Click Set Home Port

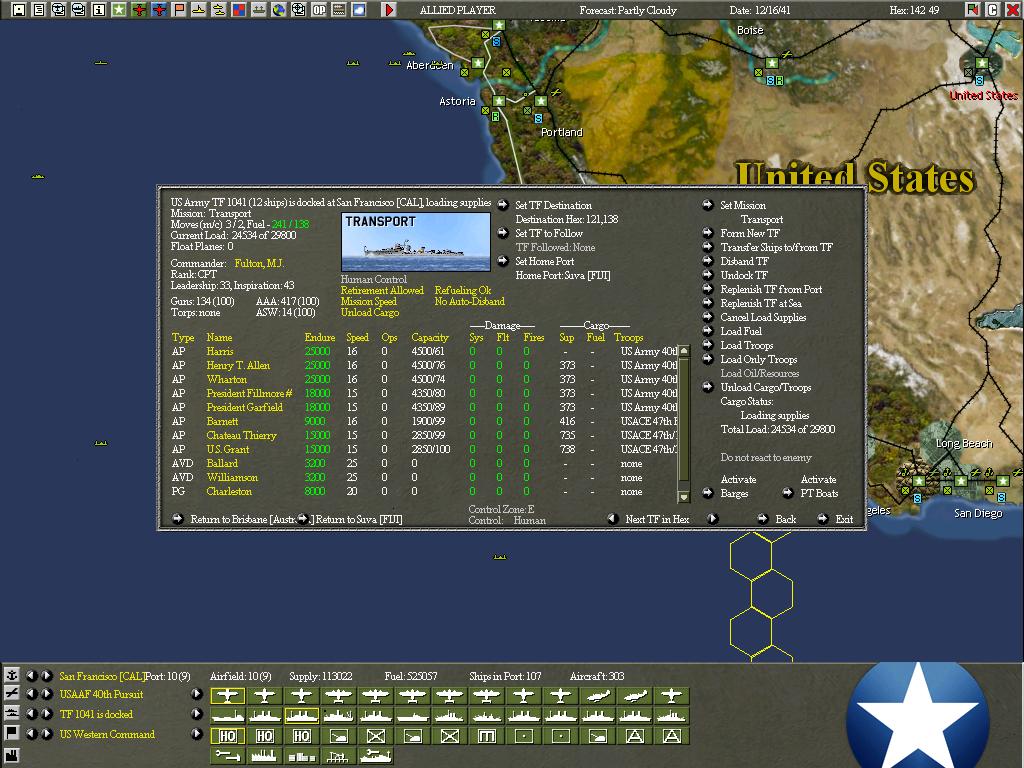pos(545,261)
